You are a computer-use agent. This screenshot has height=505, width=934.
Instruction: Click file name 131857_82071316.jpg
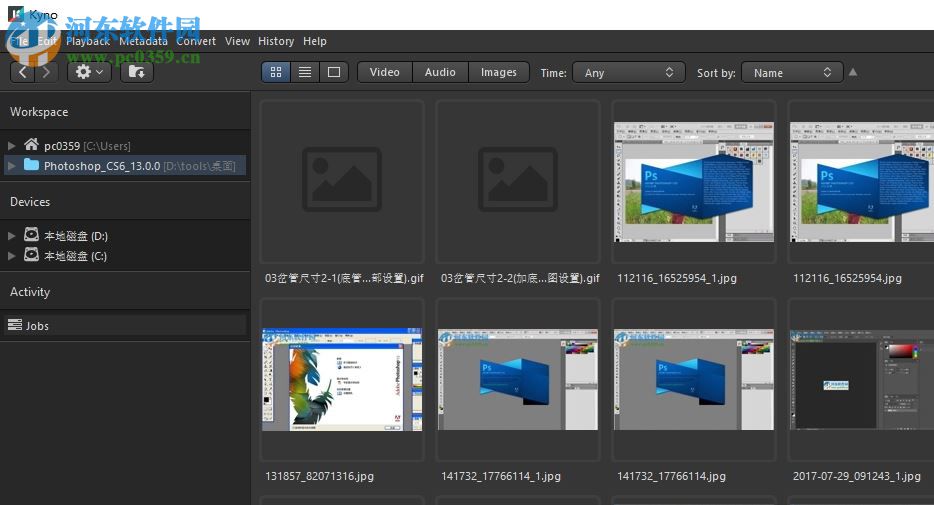click(319, 476)
